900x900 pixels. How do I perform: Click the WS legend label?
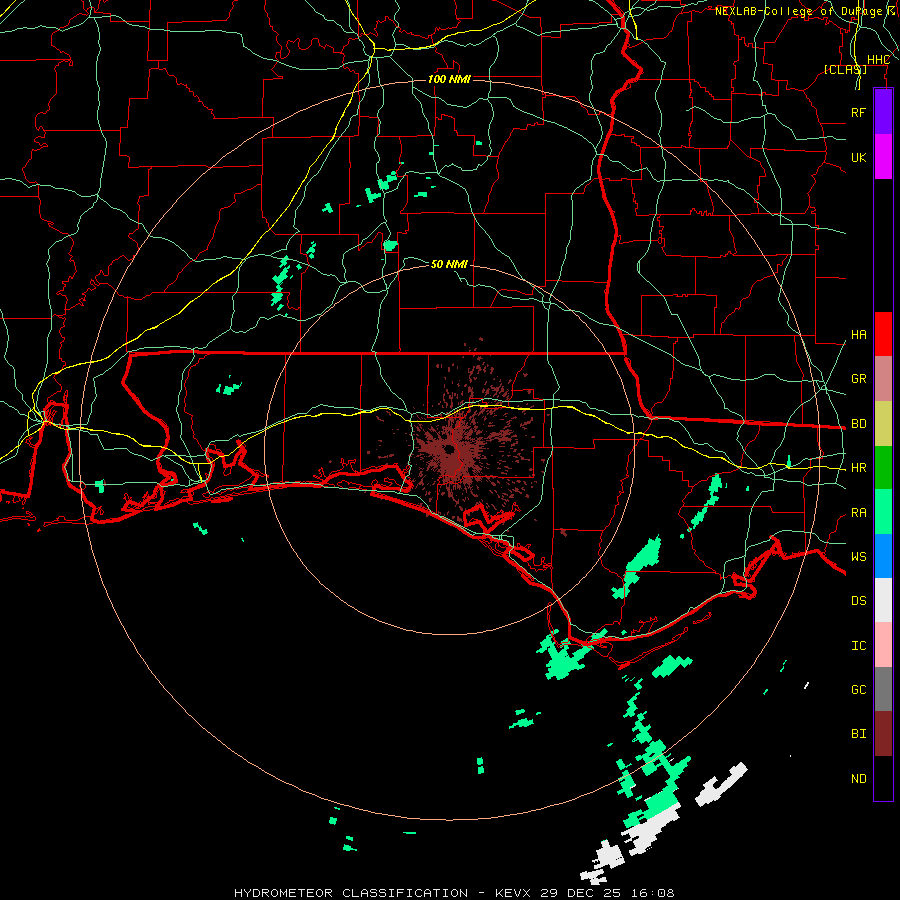(858, 556)
